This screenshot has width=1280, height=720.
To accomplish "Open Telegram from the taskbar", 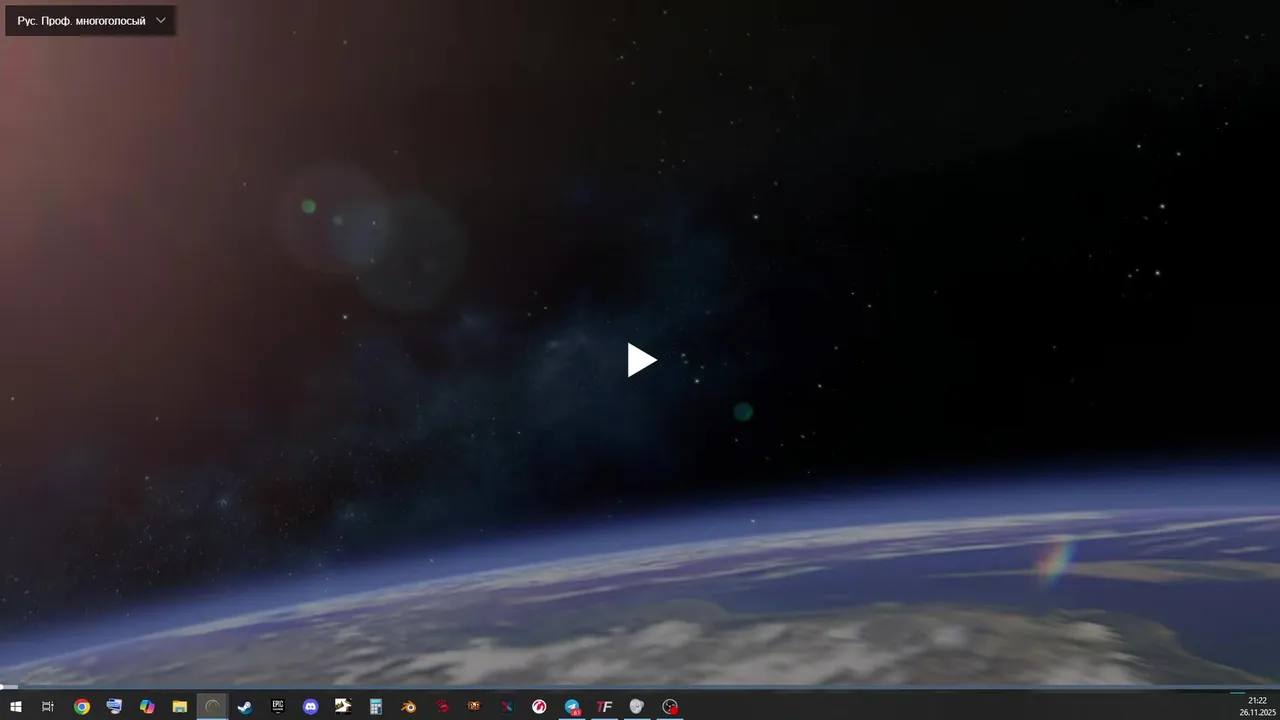I will pyautogui.click(x=572, y=706).
